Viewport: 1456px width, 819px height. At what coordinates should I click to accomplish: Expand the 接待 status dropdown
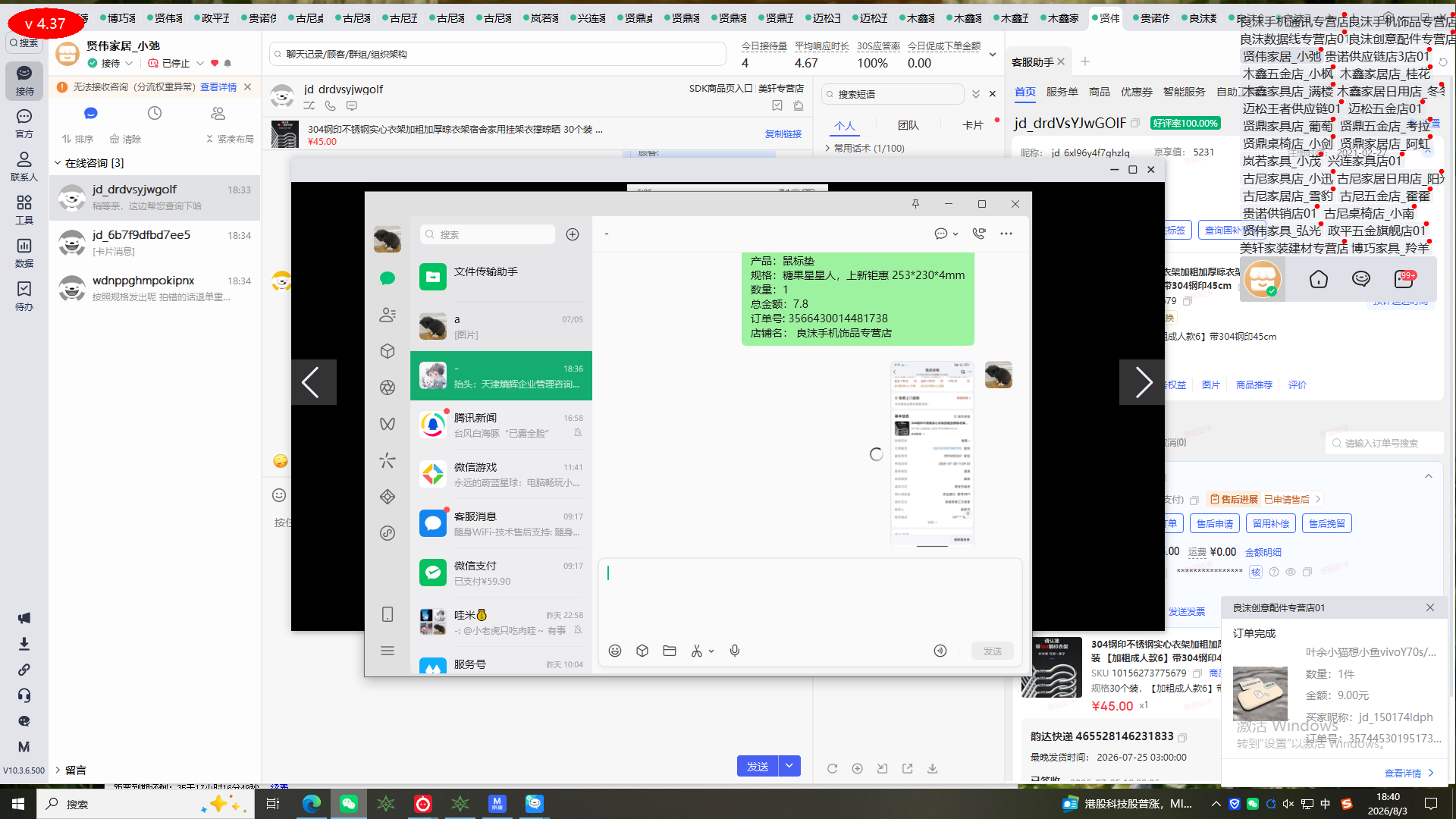(x=129, y=64)
